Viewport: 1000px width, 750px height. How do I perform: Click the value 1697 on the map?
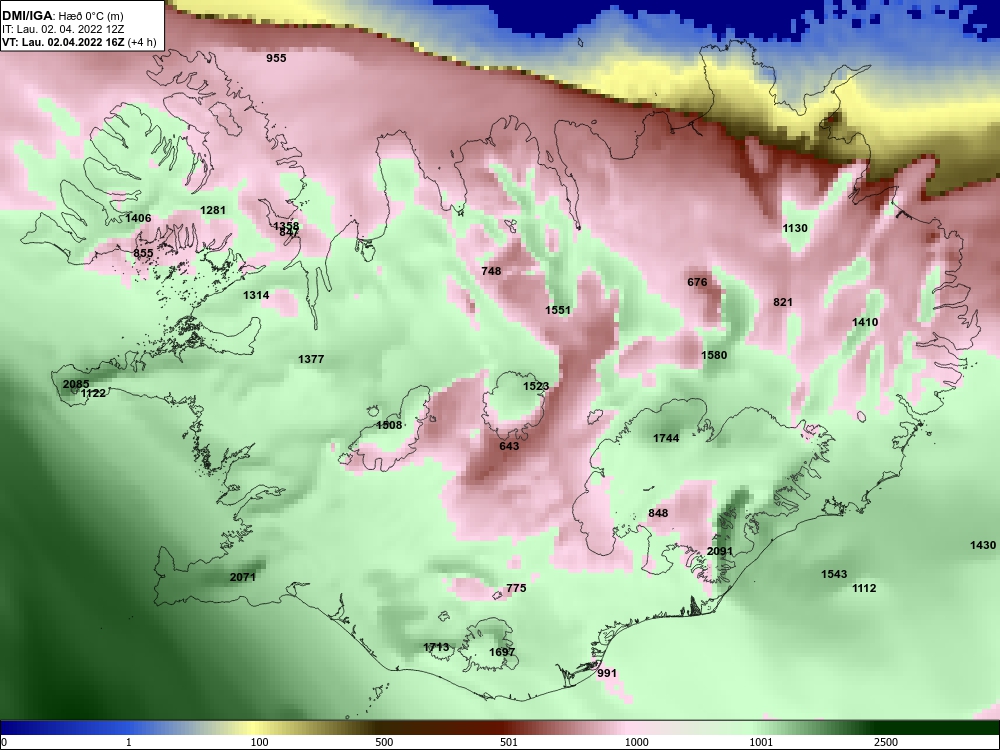[x=502, y=652]
